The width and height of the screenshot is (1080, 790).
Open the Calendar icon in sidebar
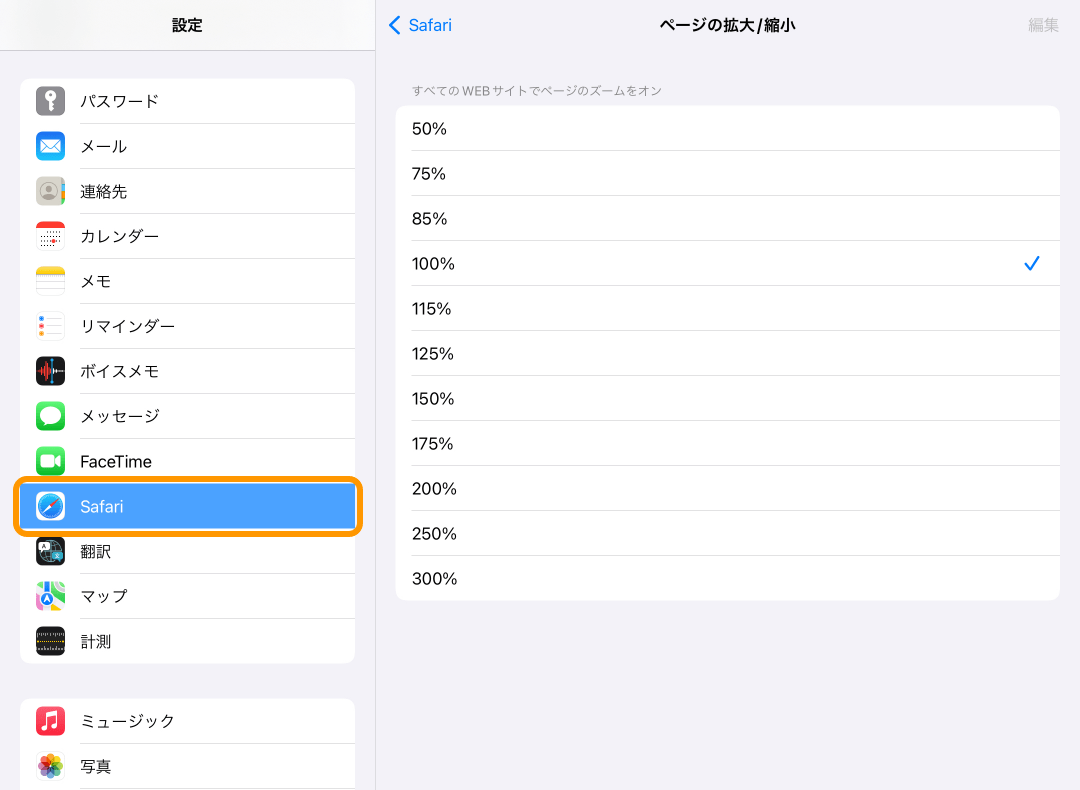(x=51, y=236)
